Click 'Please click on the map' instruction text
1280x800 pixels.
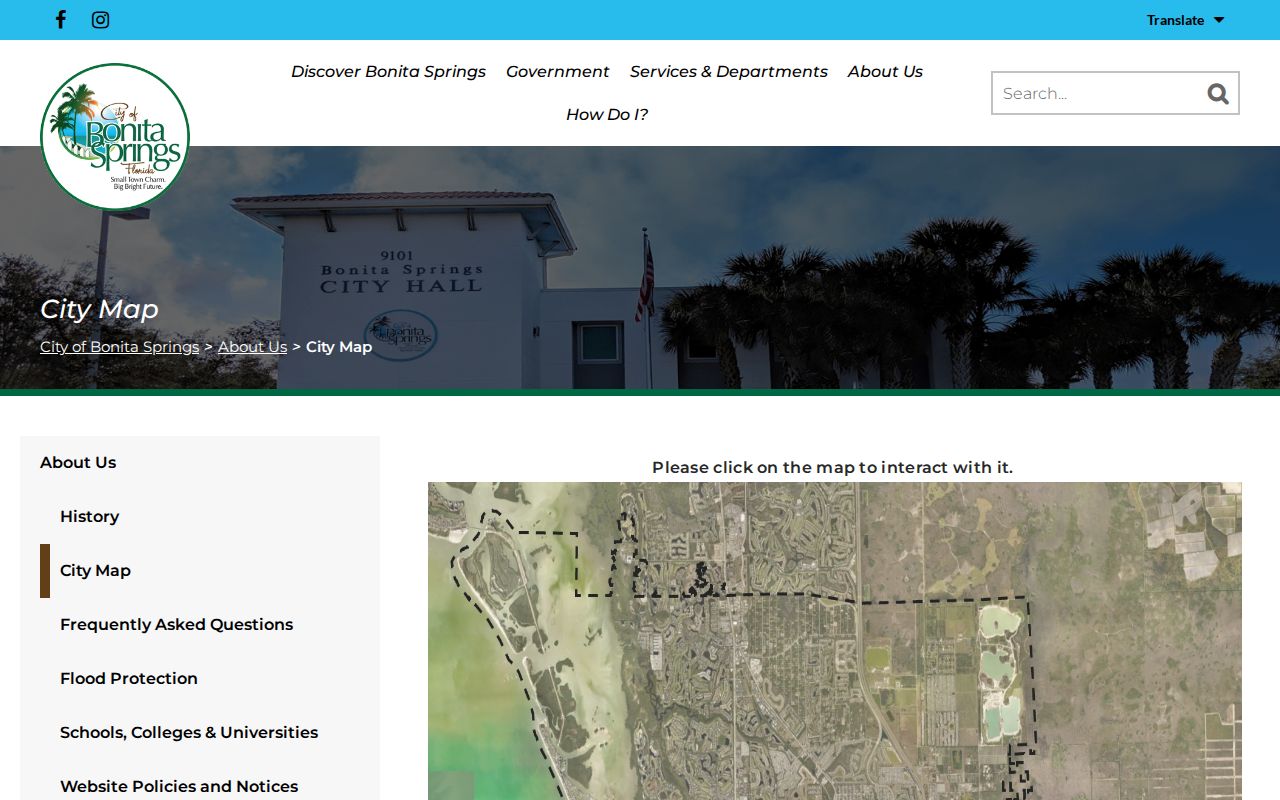click(832, 467)
